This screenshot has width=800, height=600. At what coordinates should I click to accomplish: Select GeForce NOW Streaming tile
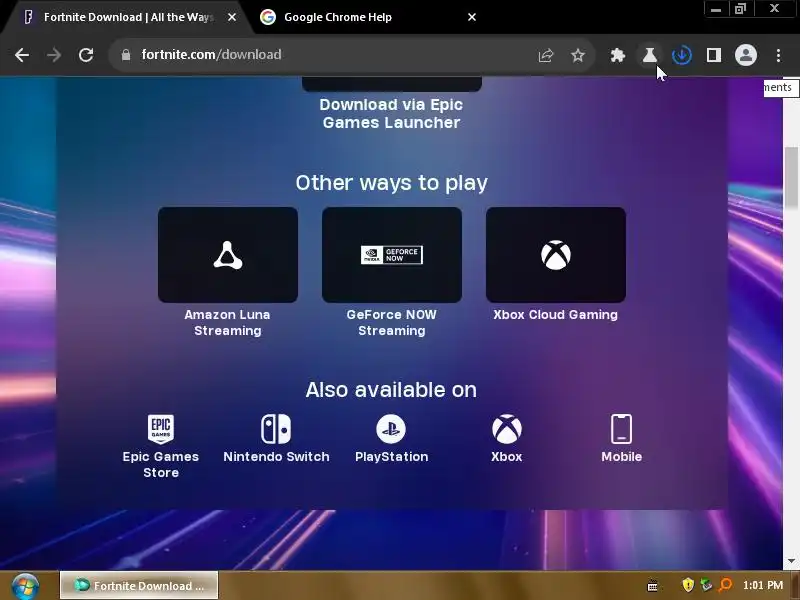[392, 255]
